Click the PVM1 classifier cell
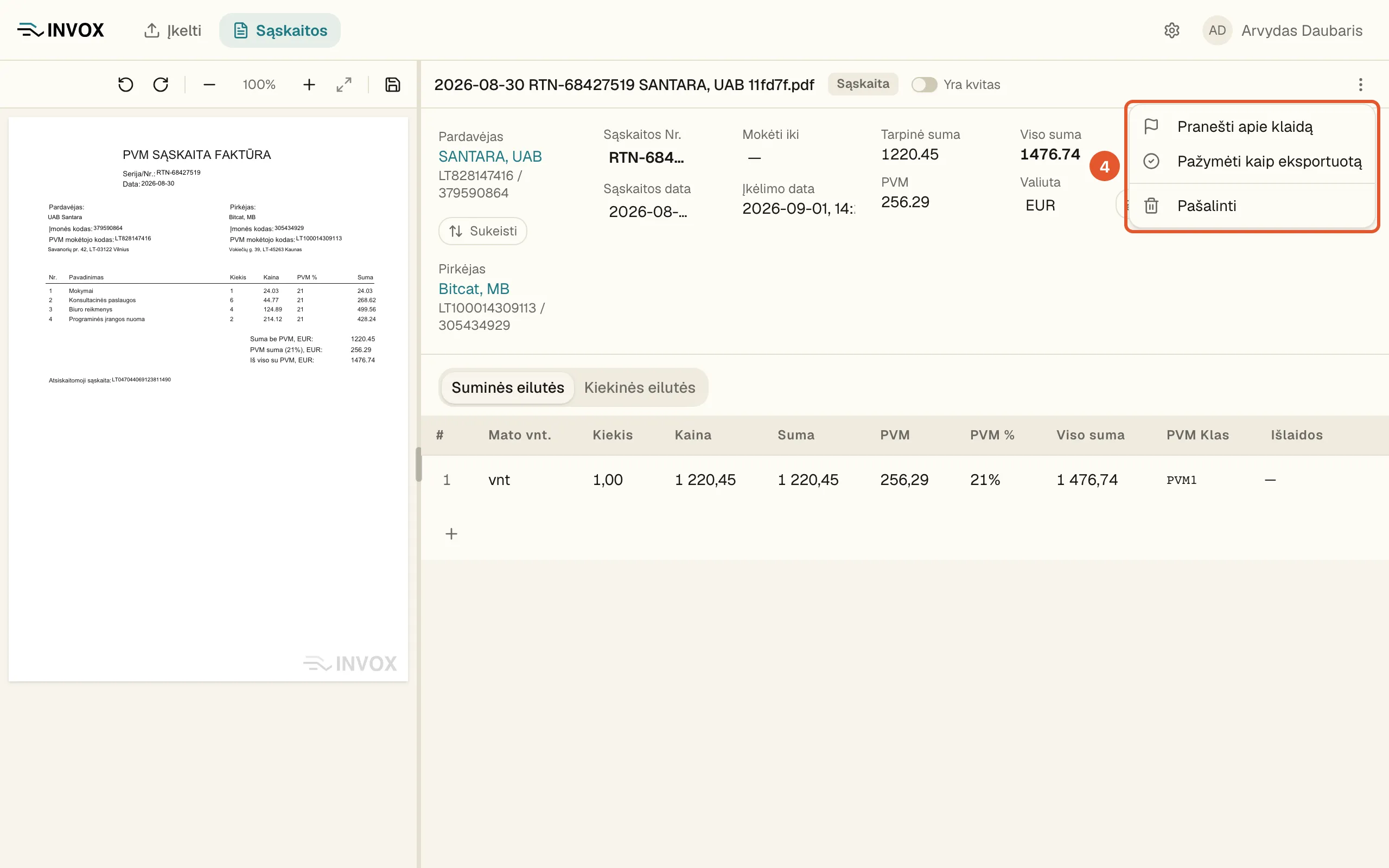Image resolution: width=1389 pixels, height=868 pixels. (1181, 480)
